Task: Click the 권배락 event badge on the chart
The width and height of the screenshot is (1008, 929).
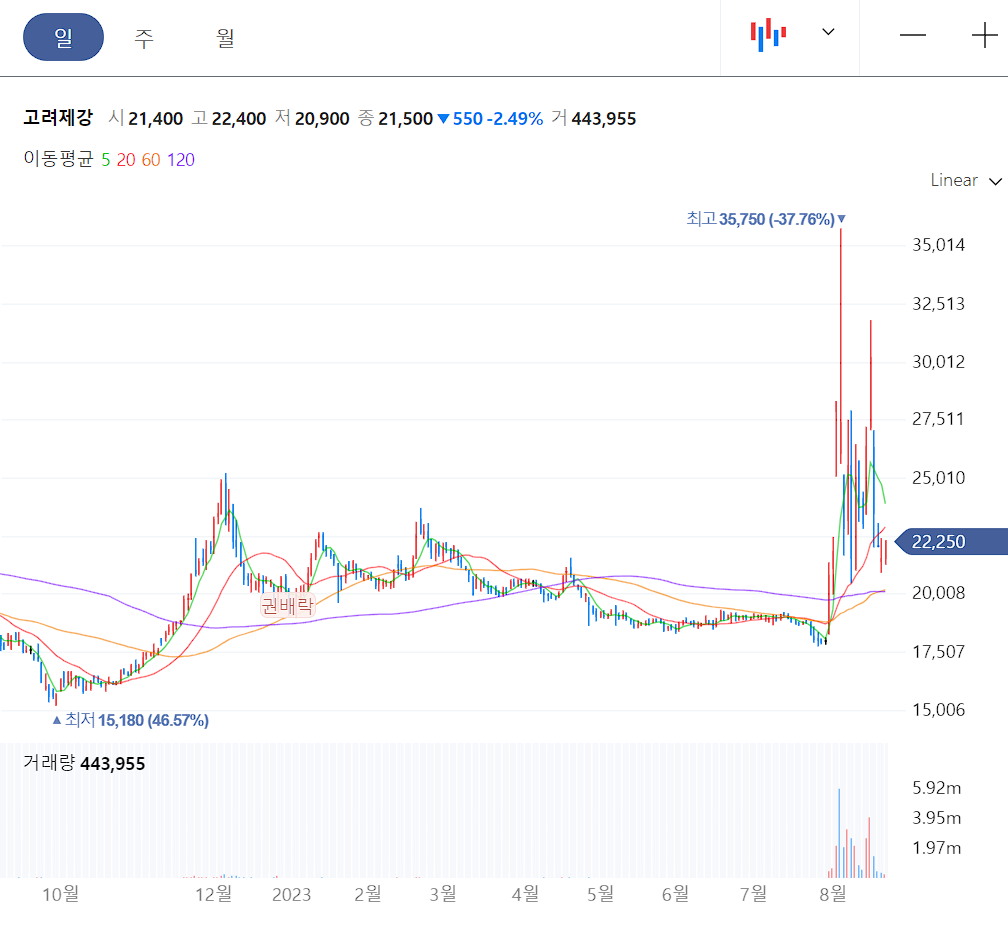Action: (288, 606)
